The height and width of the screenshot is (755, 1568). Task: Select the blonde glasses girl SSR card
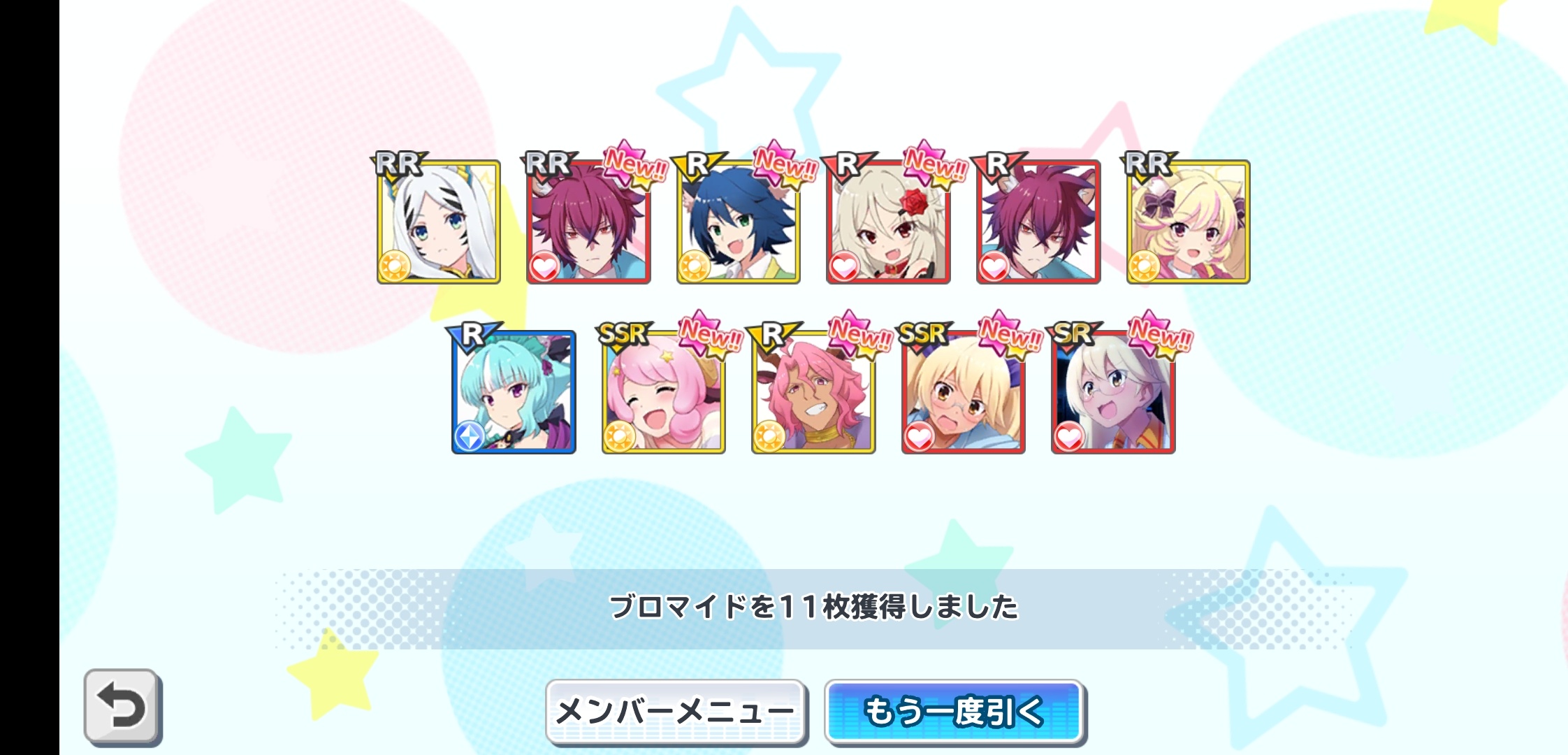[964, 392]
